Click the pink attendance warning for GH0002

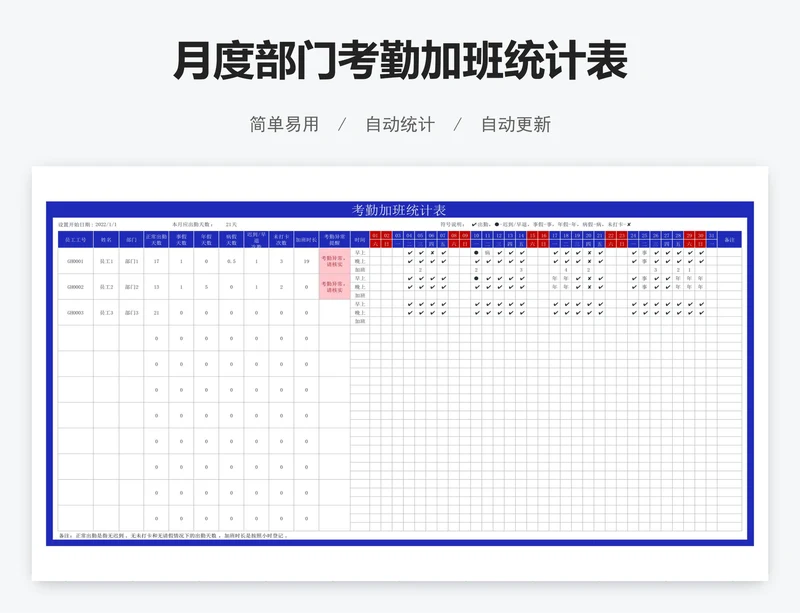coord(334,288)
